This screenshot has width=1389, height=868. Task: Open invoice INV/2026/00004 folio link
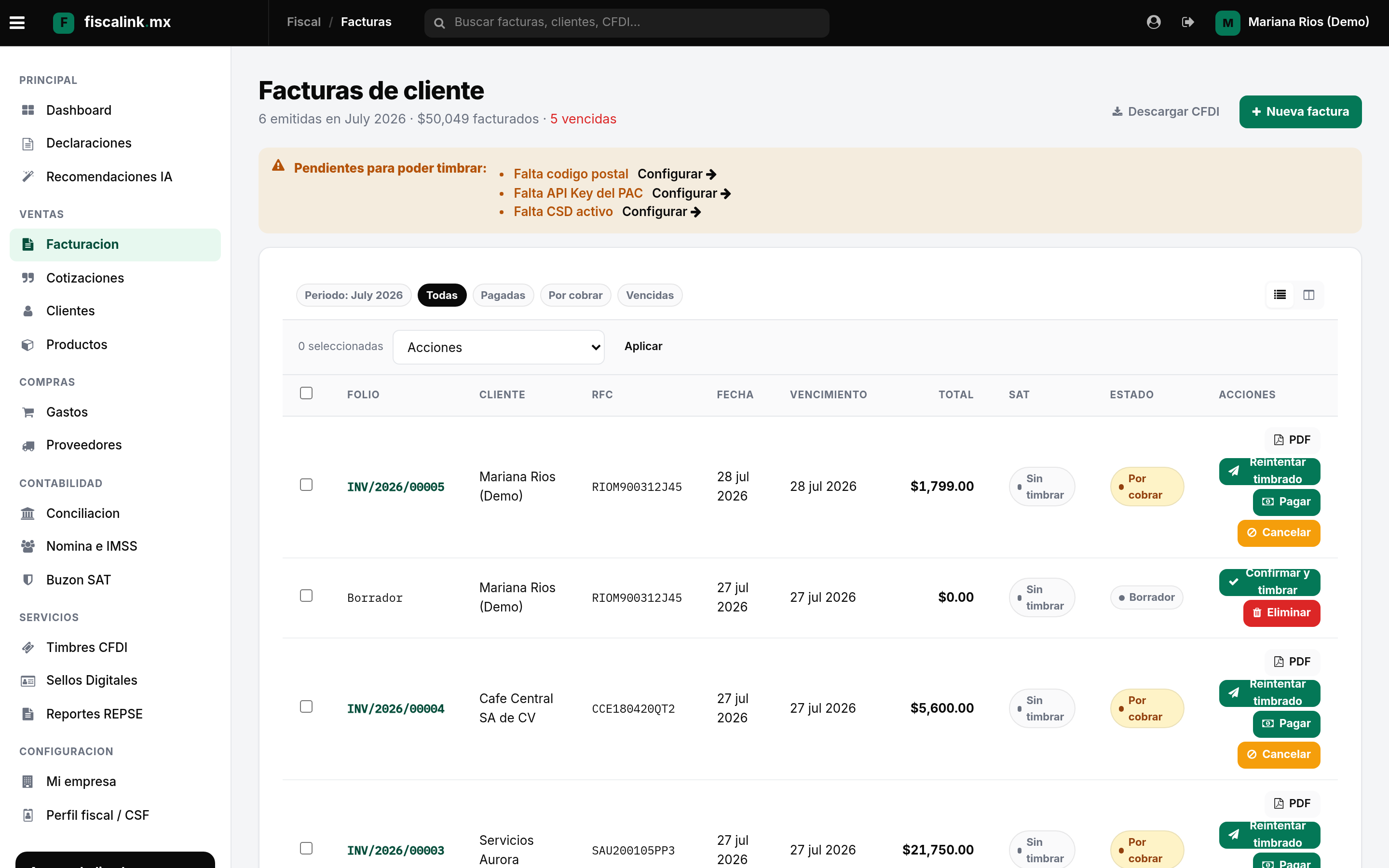click(395, 709)
